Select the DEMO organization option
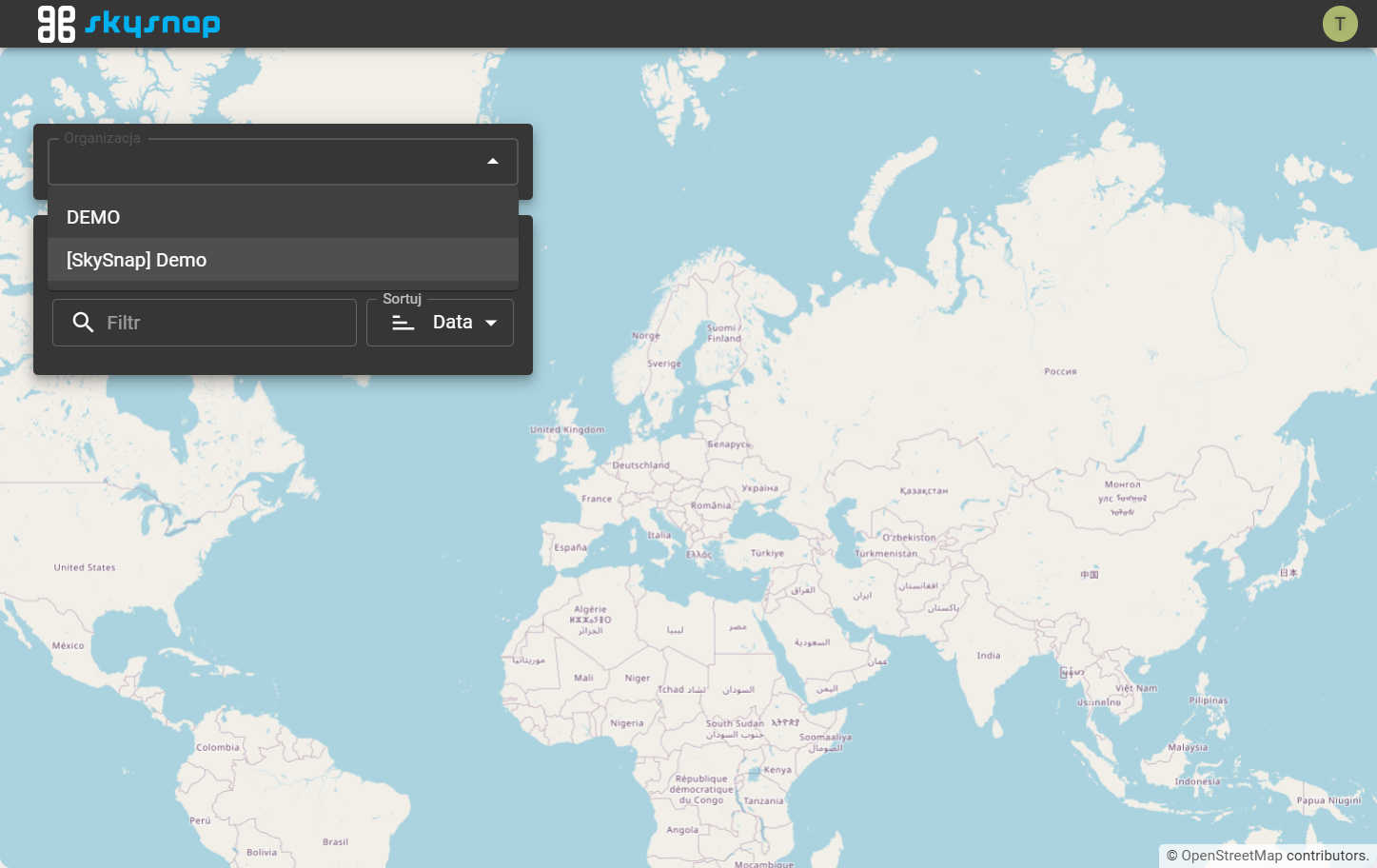 pyautogui.click(x=283, y=217)
